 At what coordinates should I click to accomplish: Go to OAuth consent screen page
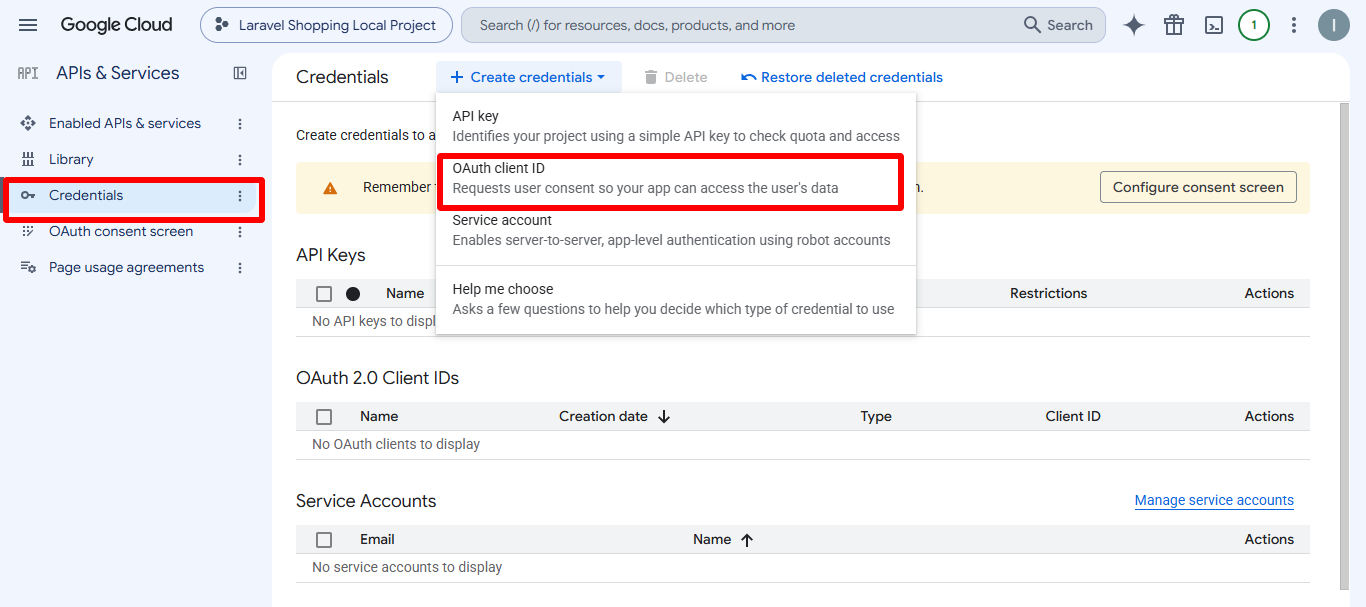click(121, 231)
